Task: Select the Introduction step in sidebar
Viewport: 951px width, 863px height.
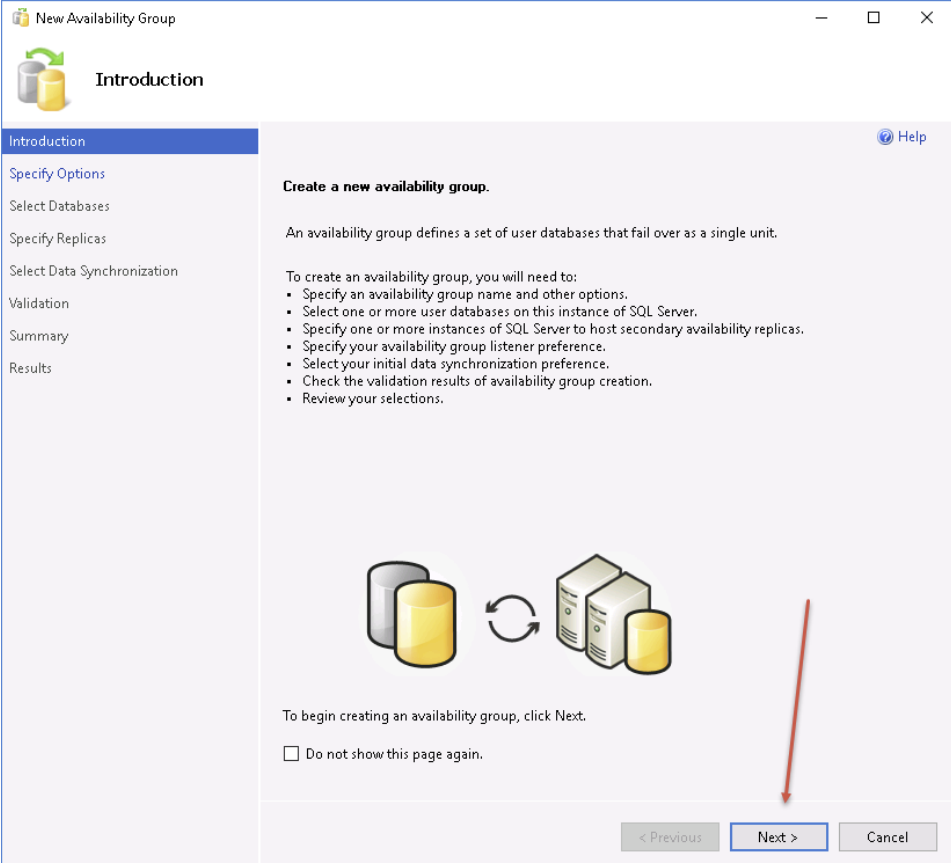Action: [130, 141]
